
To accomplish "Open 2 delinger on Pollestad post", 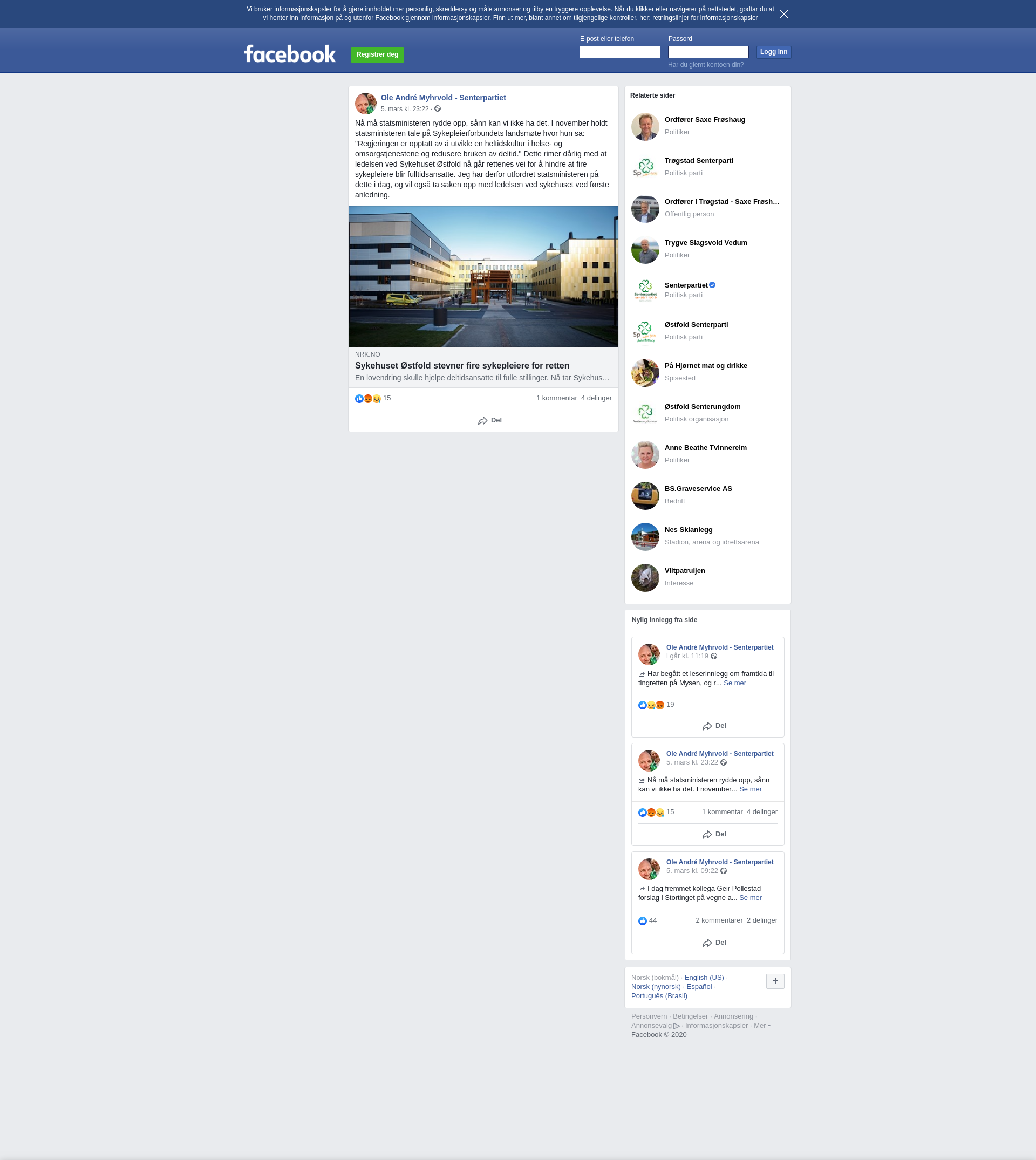I will coord(762,920).
